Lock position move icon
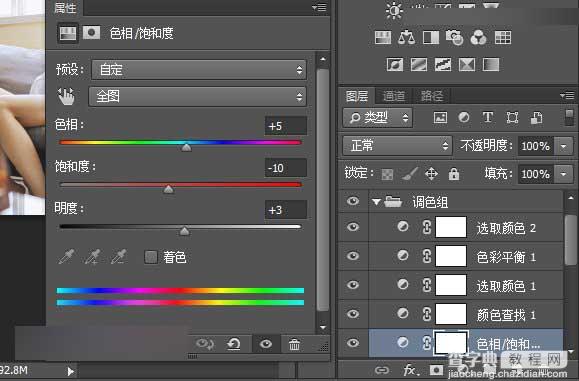The height and width of the screenshot is (381, 579). [x=431, y=174]
